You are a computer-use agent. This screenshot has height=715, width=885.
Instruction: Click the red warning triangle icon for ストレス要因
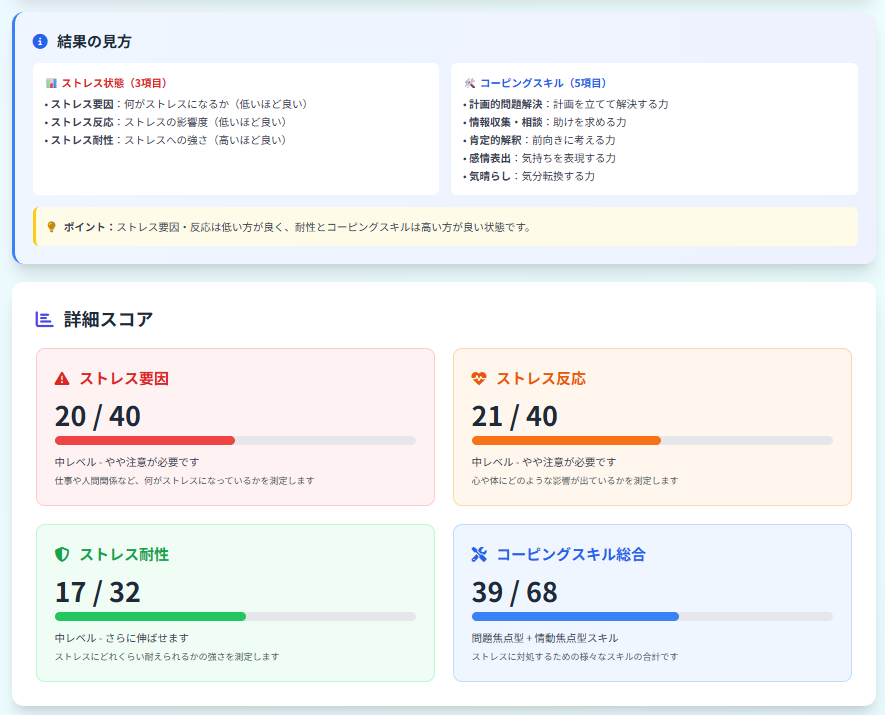tap(62, 379)
